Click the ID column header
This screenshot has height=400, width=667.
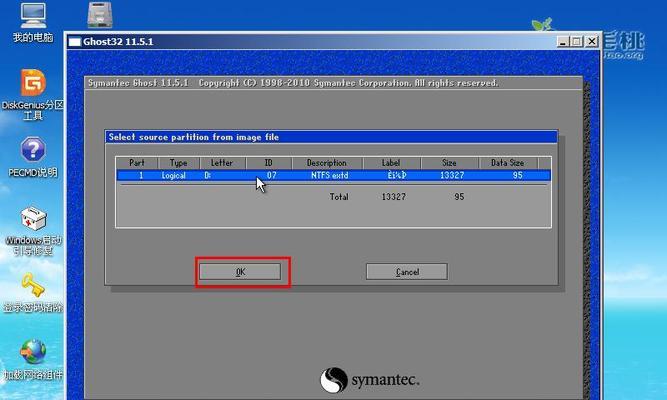(x=269, y=163)
